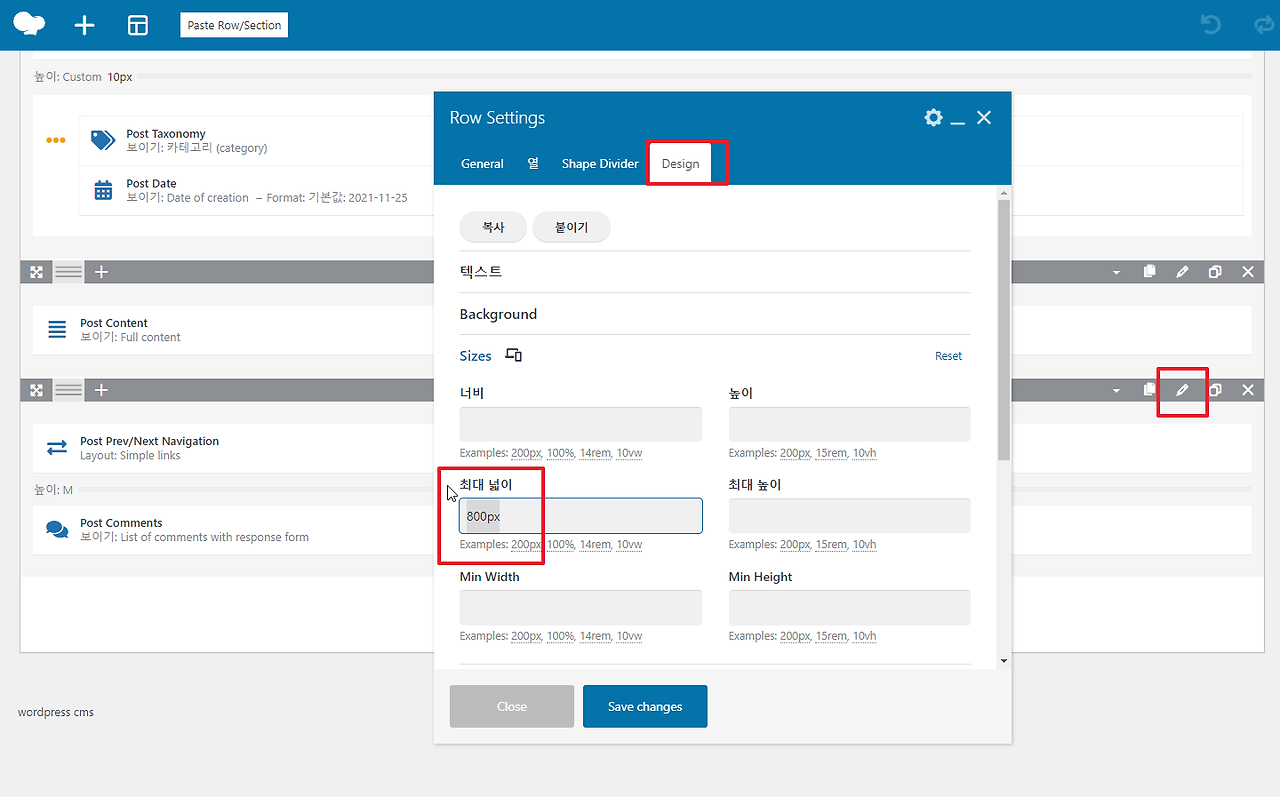Click move handle on the Post Prev/Next Navigation row
The height and width of the screenshot is (797, 1280).
tap(36, 390)
